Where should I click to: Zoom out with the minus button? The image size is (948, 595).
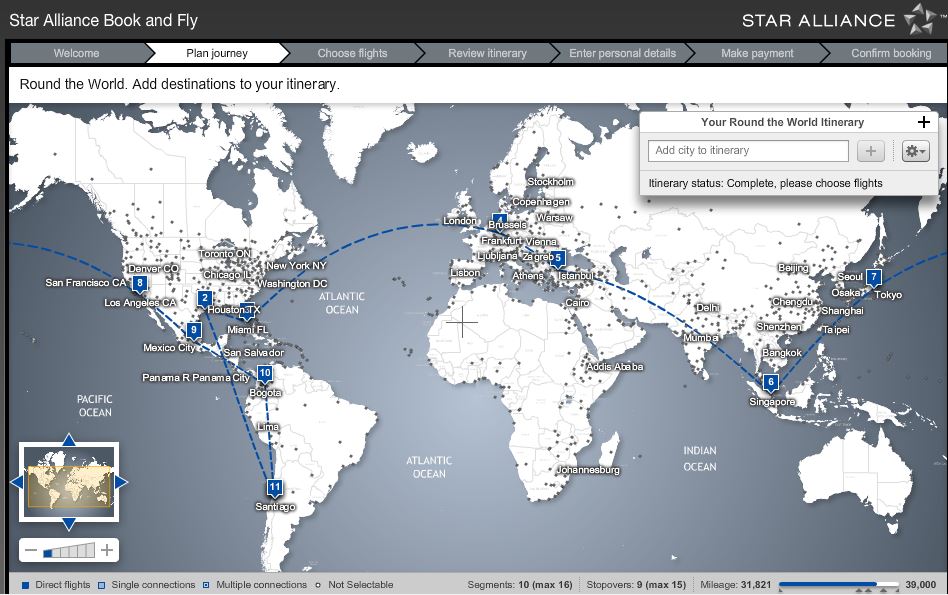[x=31, y=550]
